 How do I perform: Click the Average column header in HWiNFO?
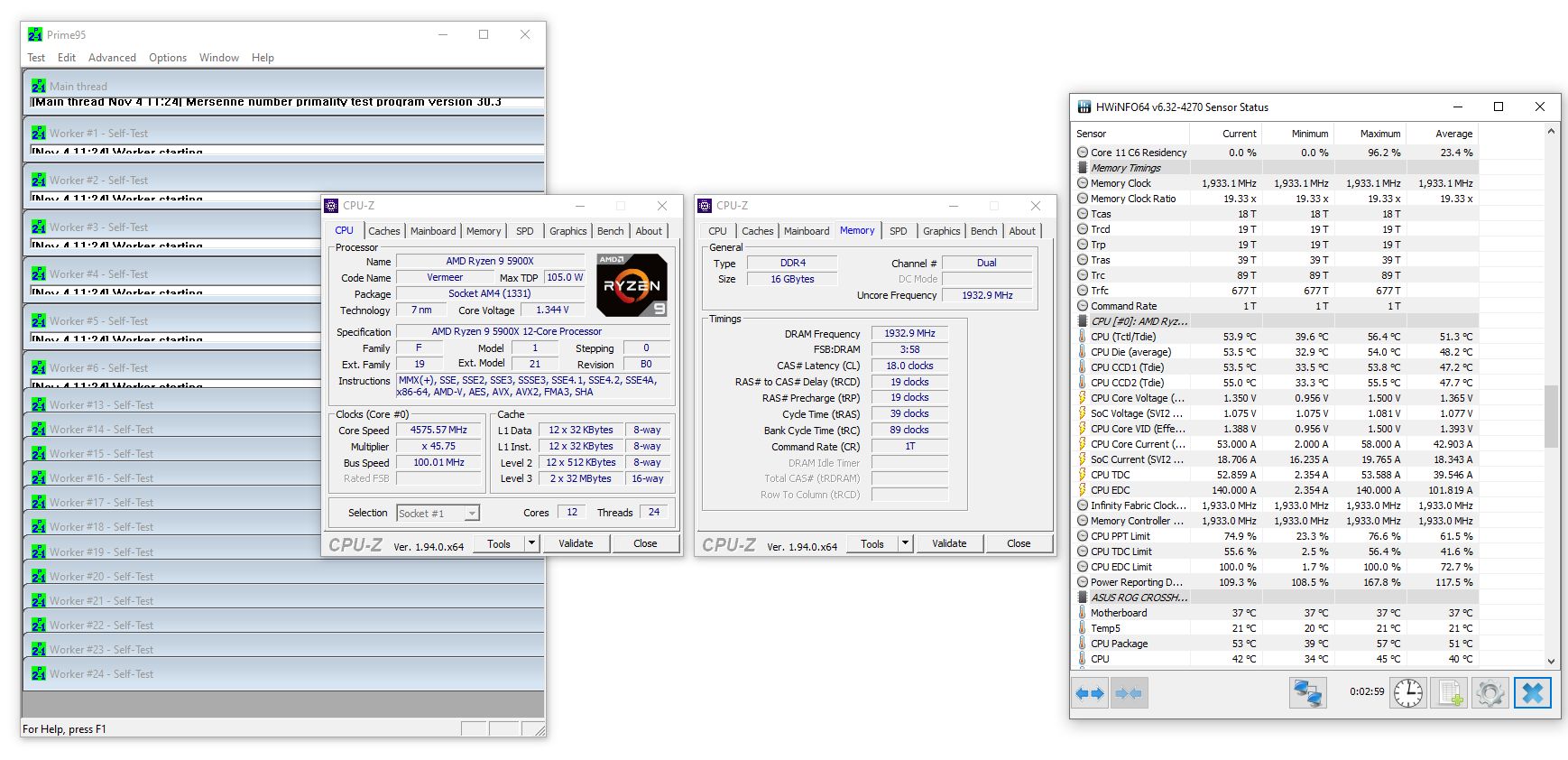(x=1443, y=134)
